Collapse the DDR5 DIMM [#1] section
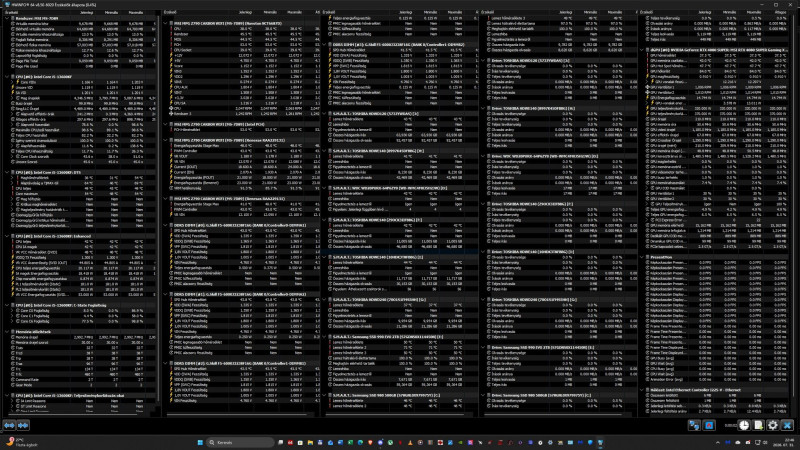 [166, 294]
